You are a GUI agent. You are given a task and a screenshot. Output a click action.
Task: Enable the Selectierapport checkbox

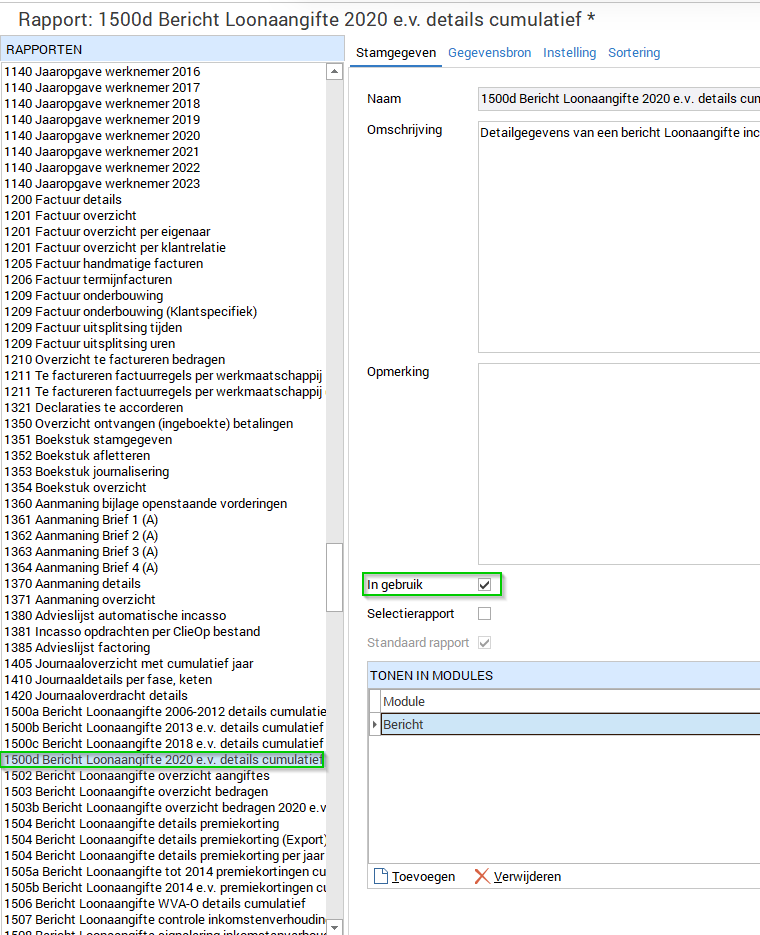click(x=484, y=614)
